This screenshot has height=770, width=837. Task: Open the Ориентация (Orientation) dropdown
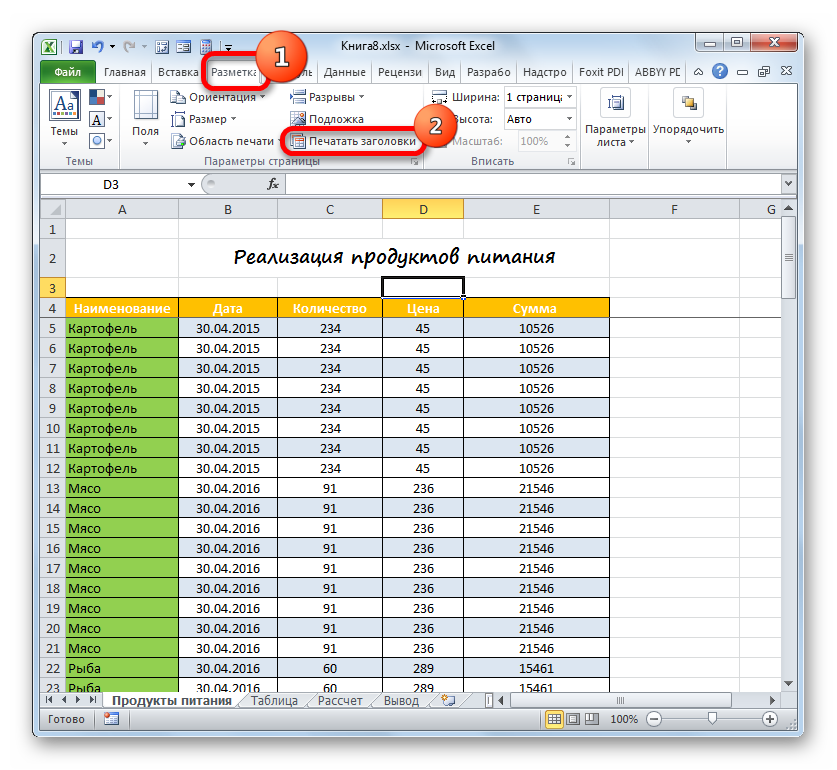[220, 97]
